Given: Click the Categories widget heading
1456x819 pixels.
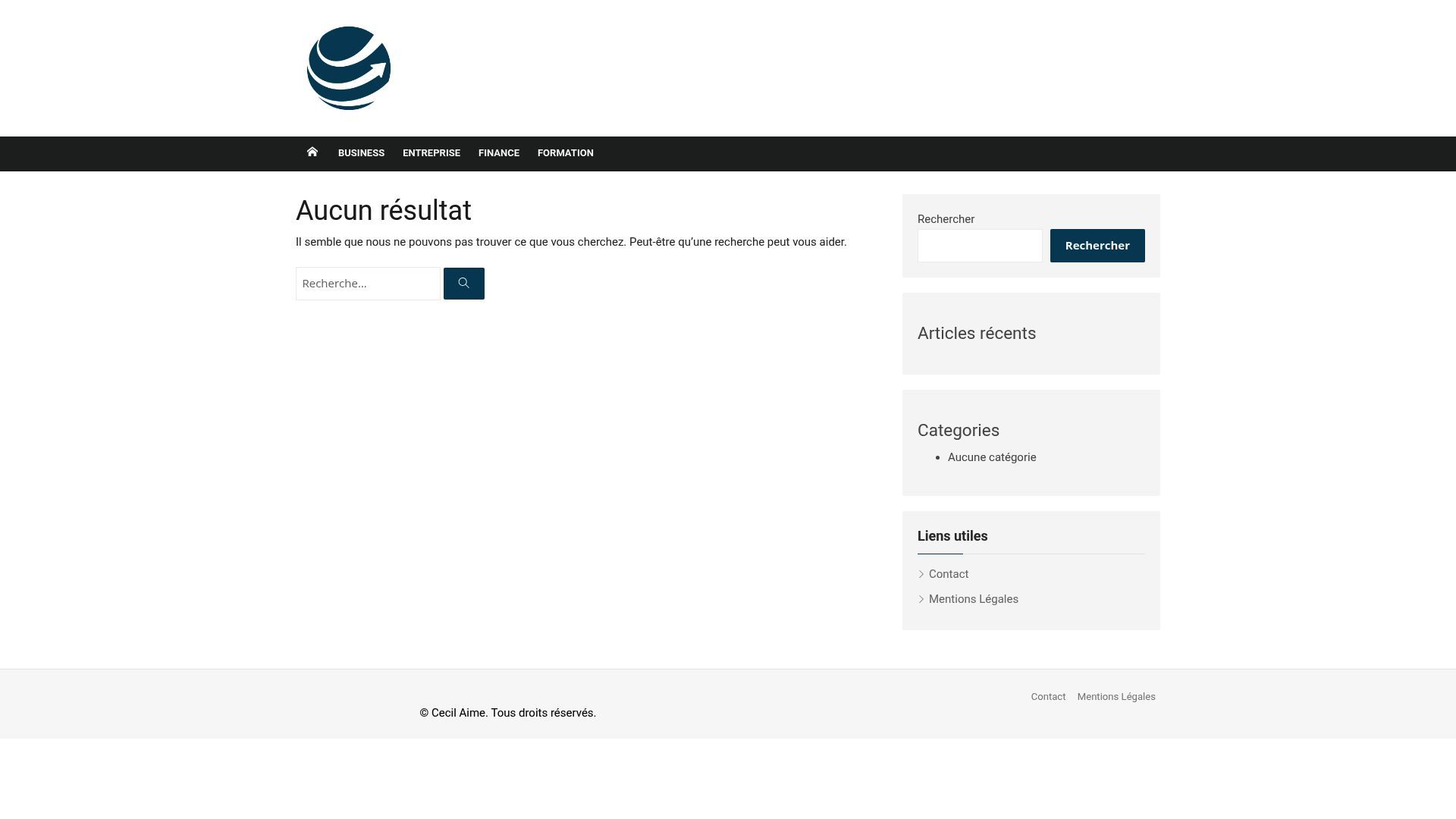Looking at the screenshot, I should 959,431.
